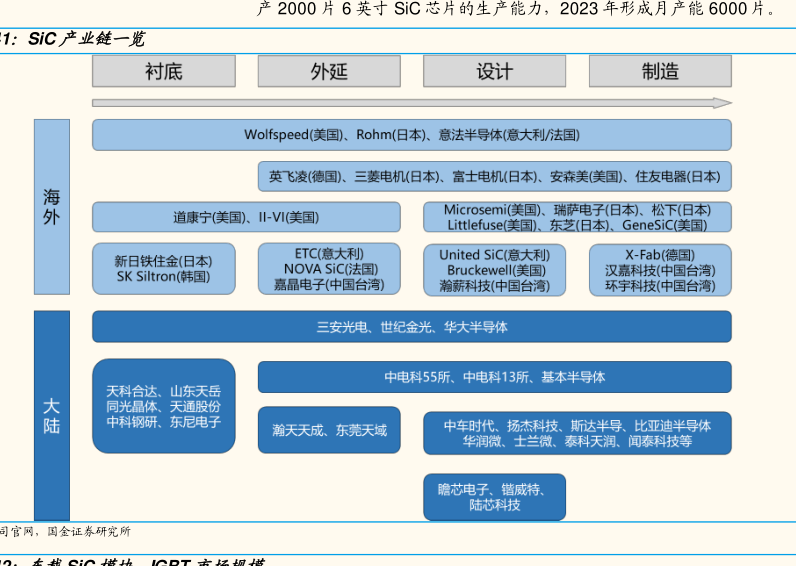The width and height of the screenshot is (796, 566).
Task: Click the 瞻芯电子, 锴威特 box
Action: (x=494, y=497)
